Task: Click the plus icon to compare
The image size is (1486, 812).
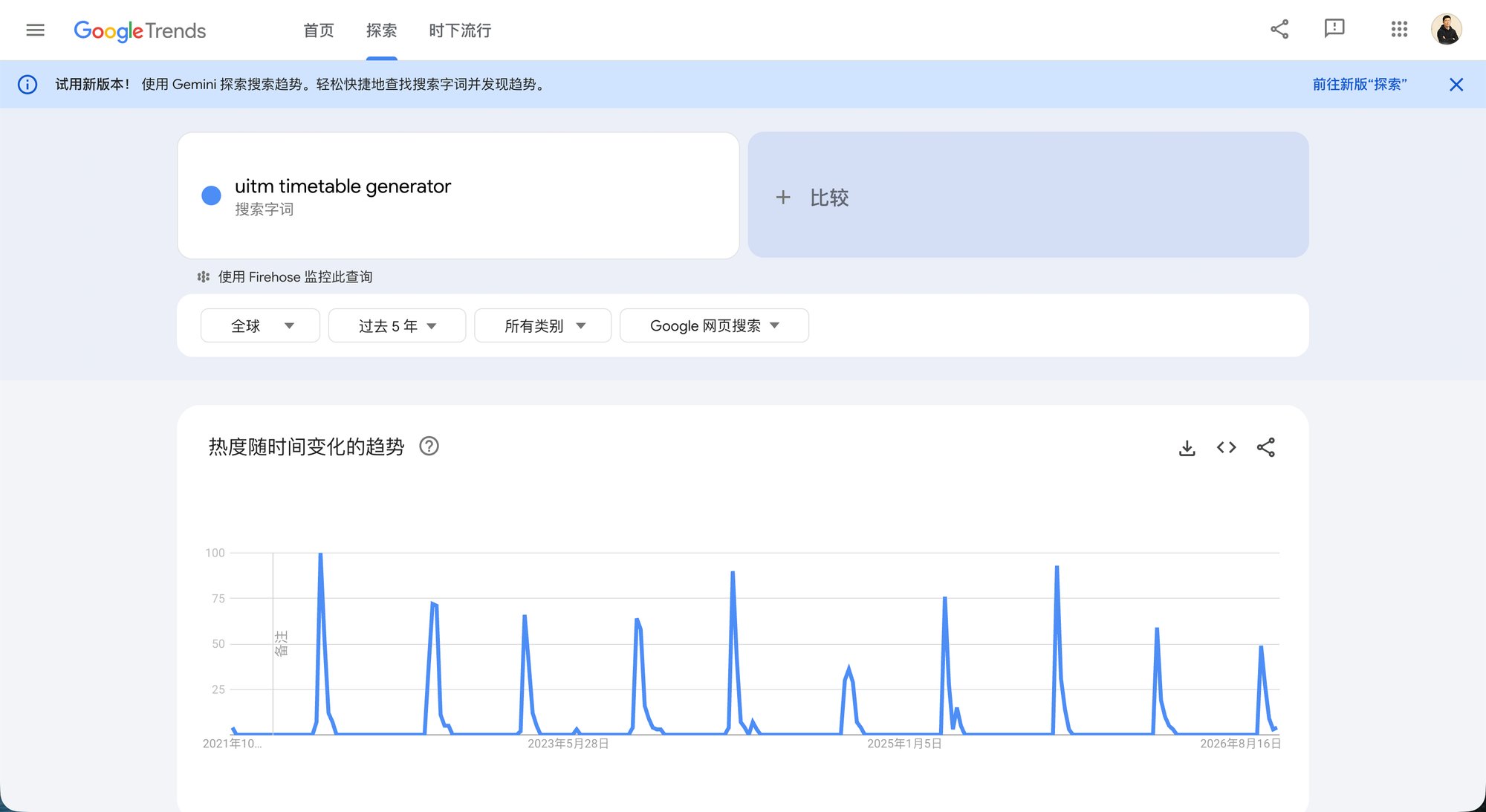Action: [x=783, y=197]
